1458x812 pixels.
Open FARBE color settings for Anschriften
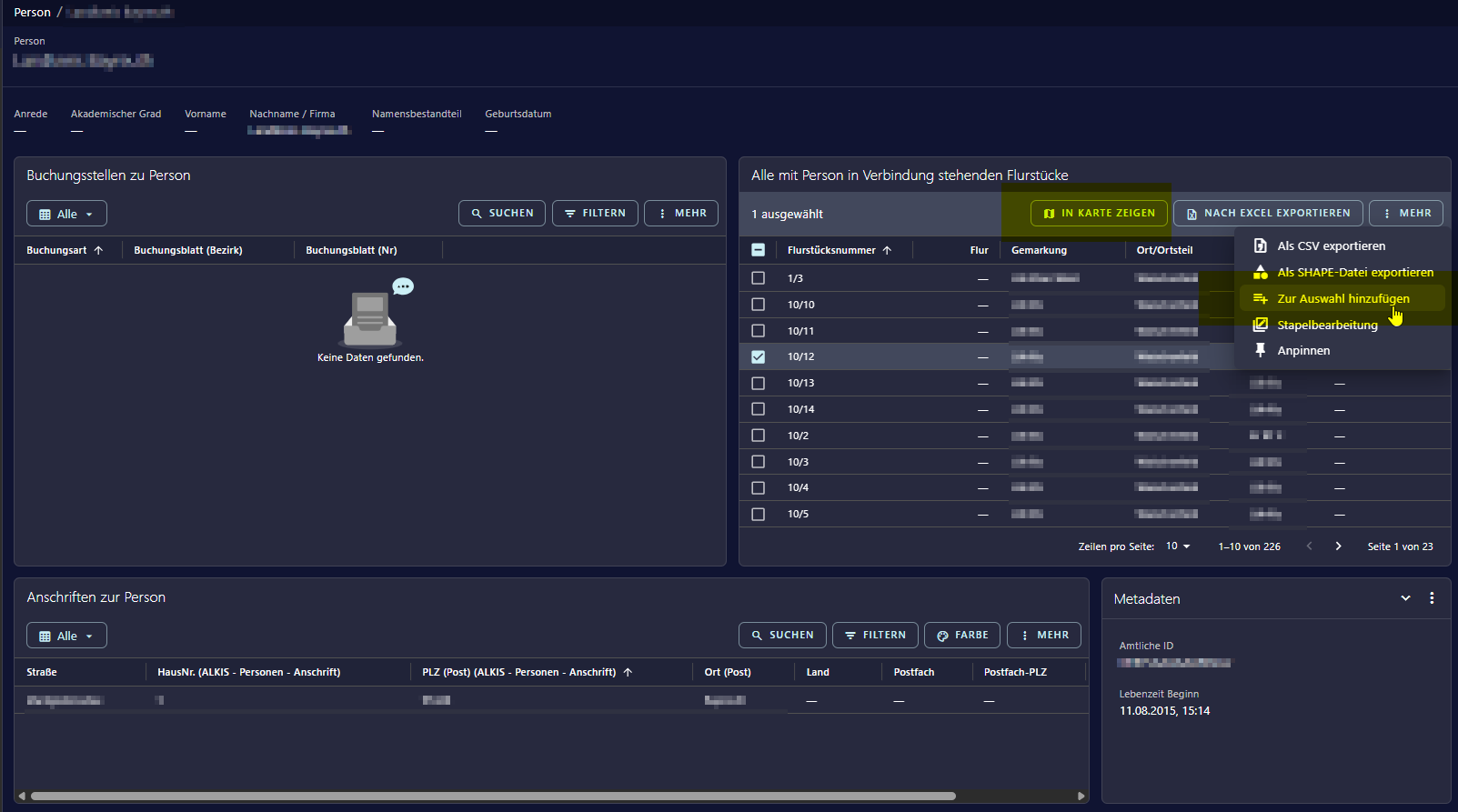point(962,635)
